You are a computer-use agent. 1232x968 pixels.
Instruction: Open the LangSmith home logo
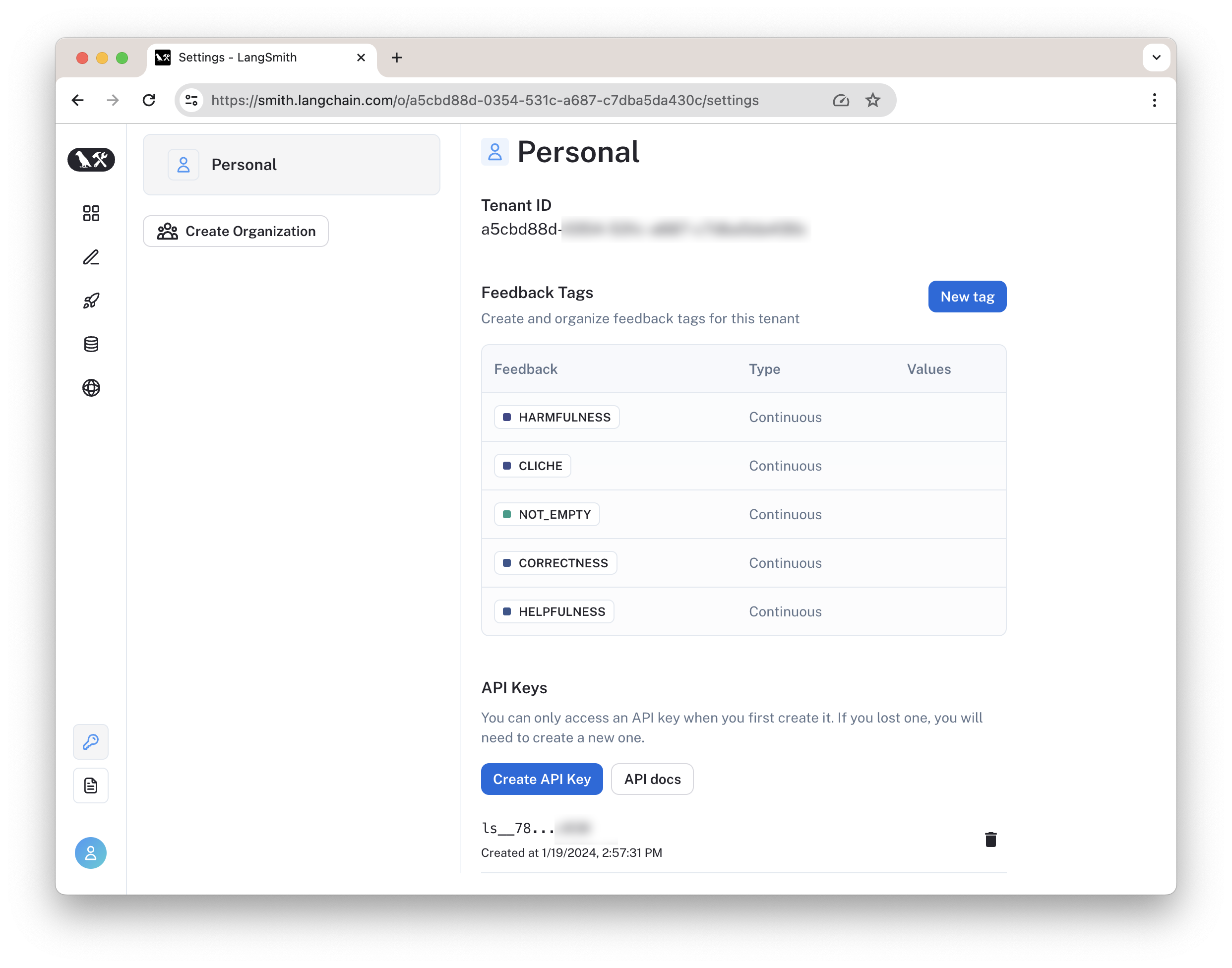tap(91, 159)
